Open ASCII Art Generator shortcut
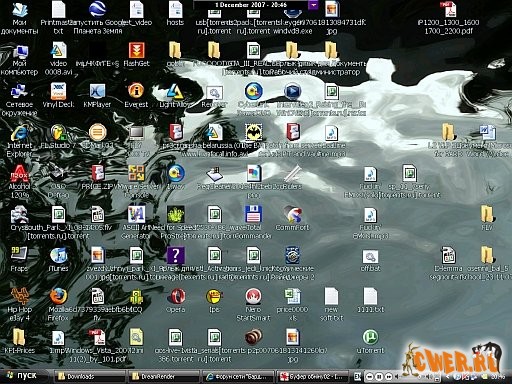 pyautogui.click(x=136, y=222)
